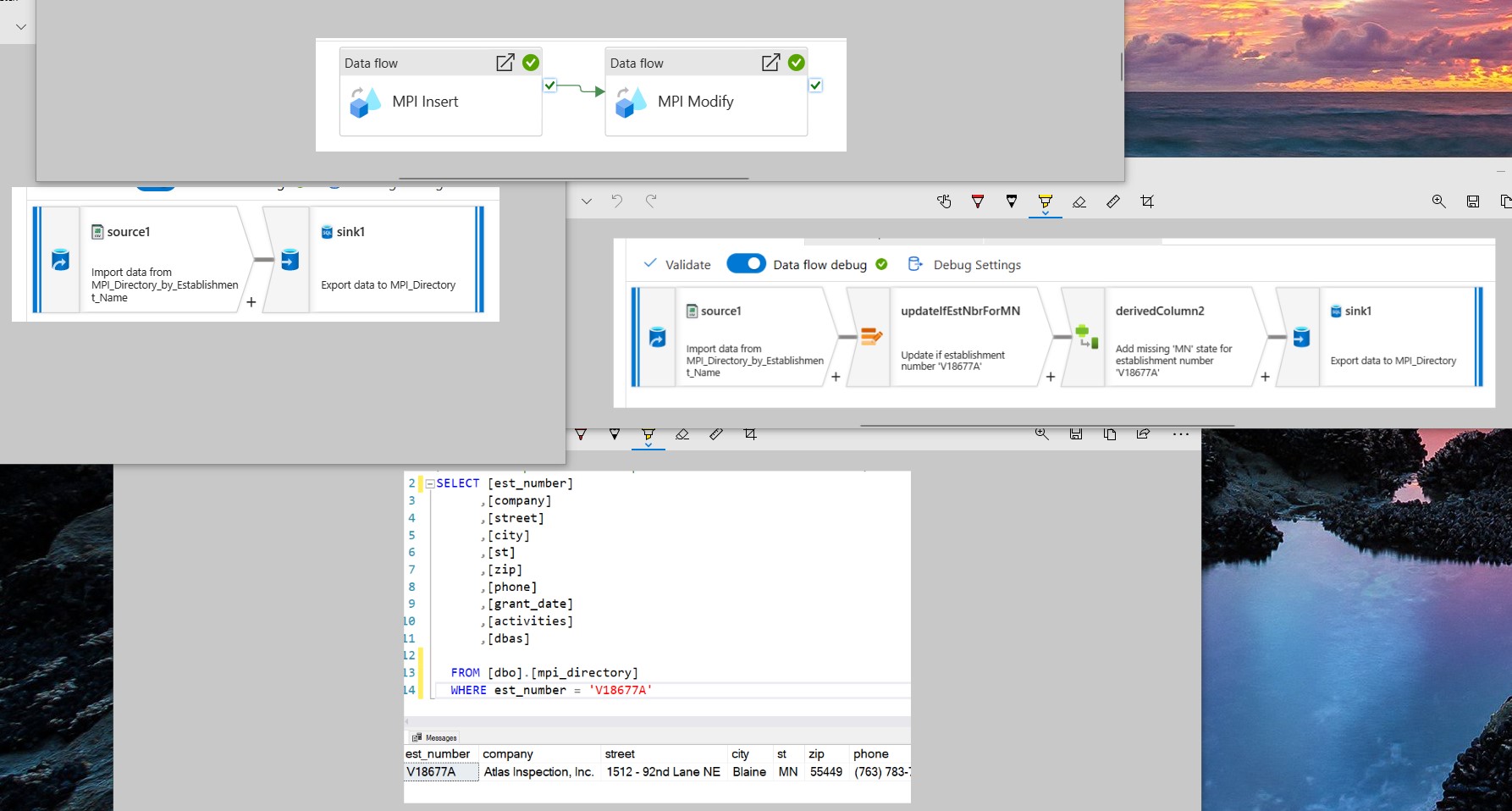Click the company column header in results
The height and width of the screenshot is (811, 1512).
pyautogui.click(x=508, y=753)
